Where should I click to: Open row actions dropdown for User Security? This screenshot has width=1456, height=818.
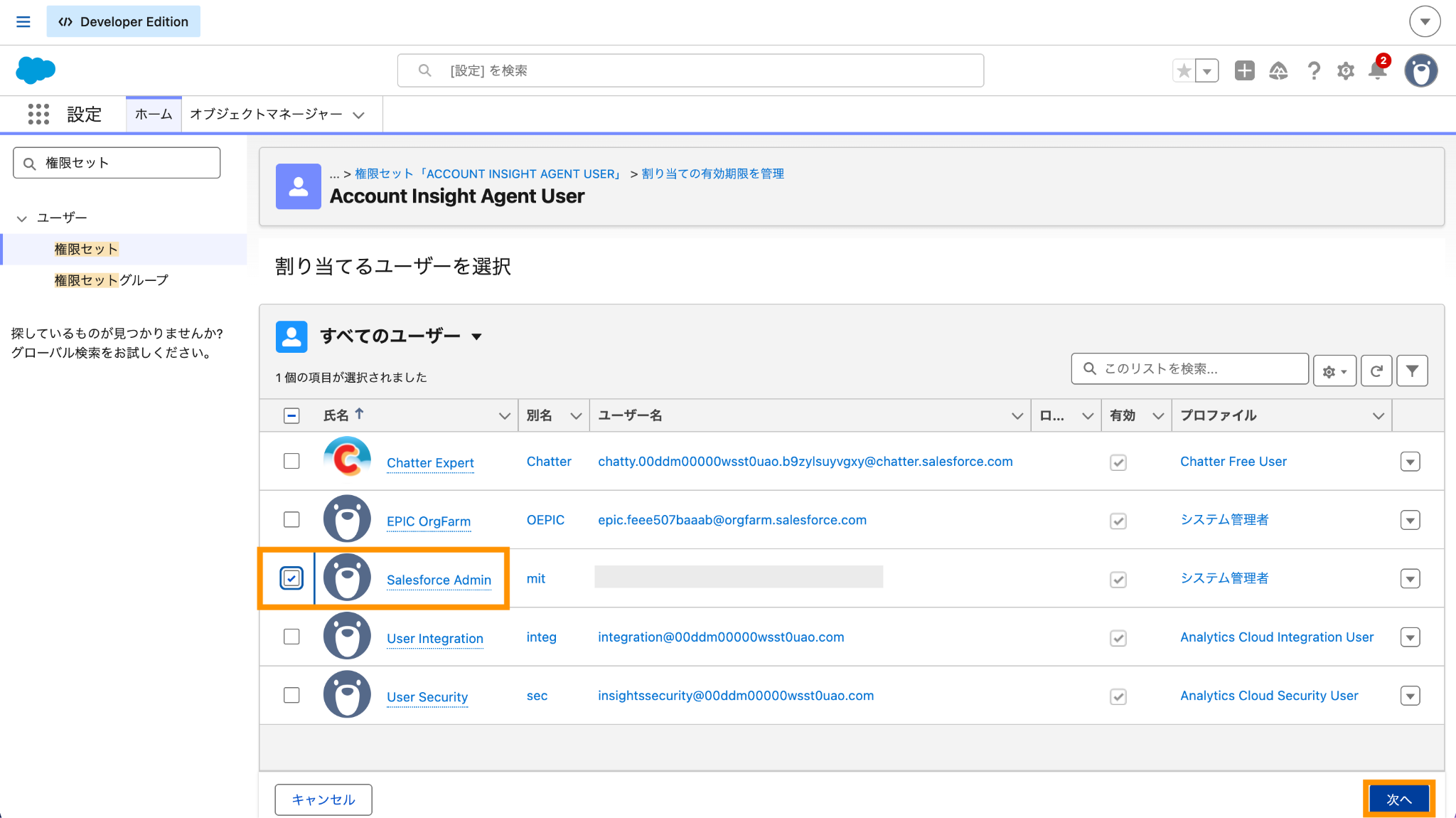coord(1410,696)
